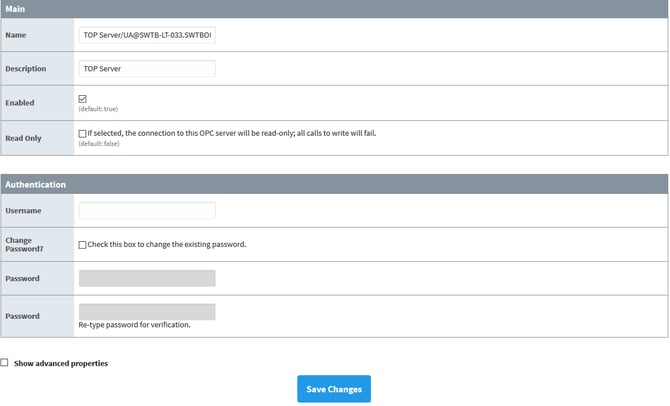
Task: Click the re-type password verification field
Action: click(147, 311)
